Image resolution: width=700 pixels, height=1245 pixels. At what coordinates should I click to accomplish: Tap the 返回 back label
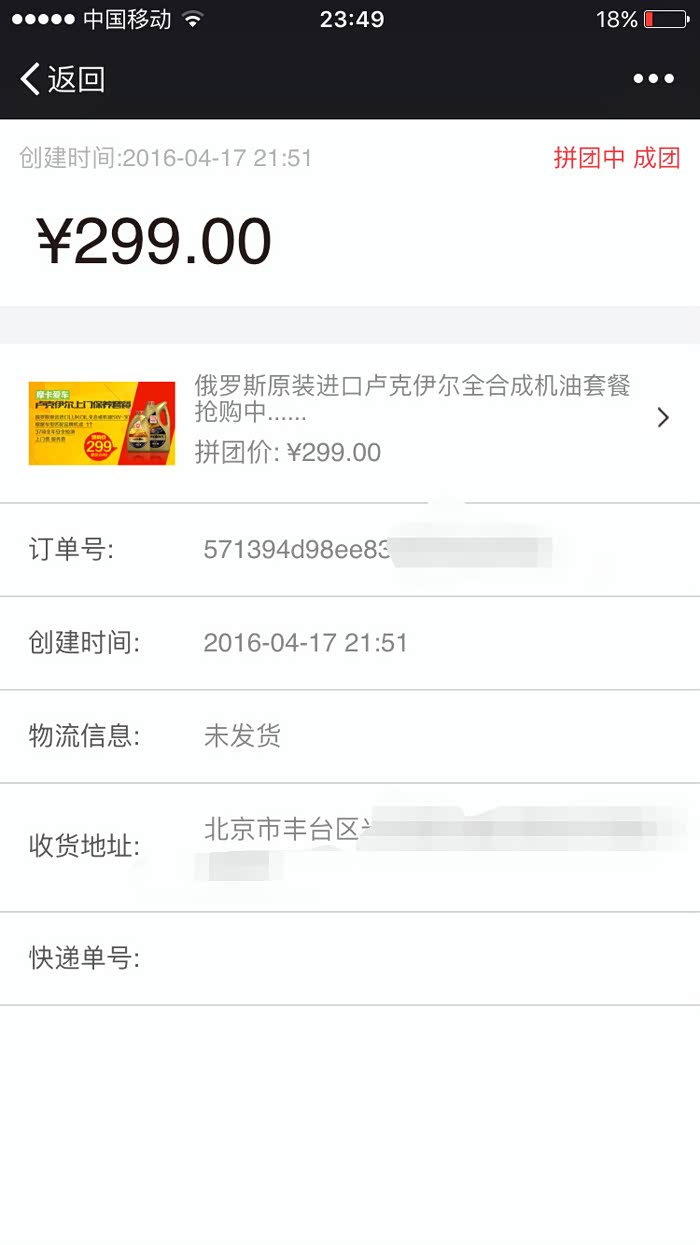76,79
